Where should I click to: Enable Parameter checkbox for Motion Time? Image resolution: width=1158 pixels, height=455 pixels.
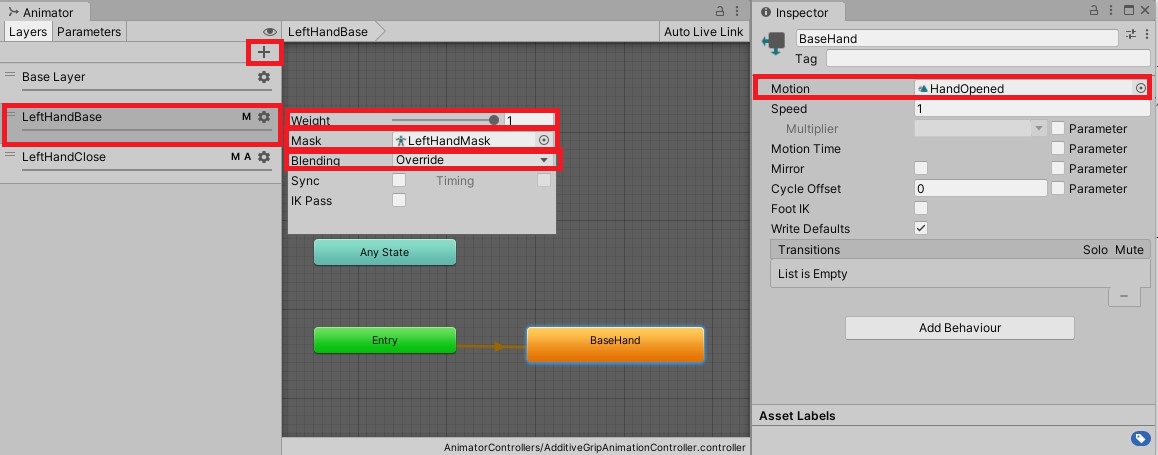tap(1058, 148)
